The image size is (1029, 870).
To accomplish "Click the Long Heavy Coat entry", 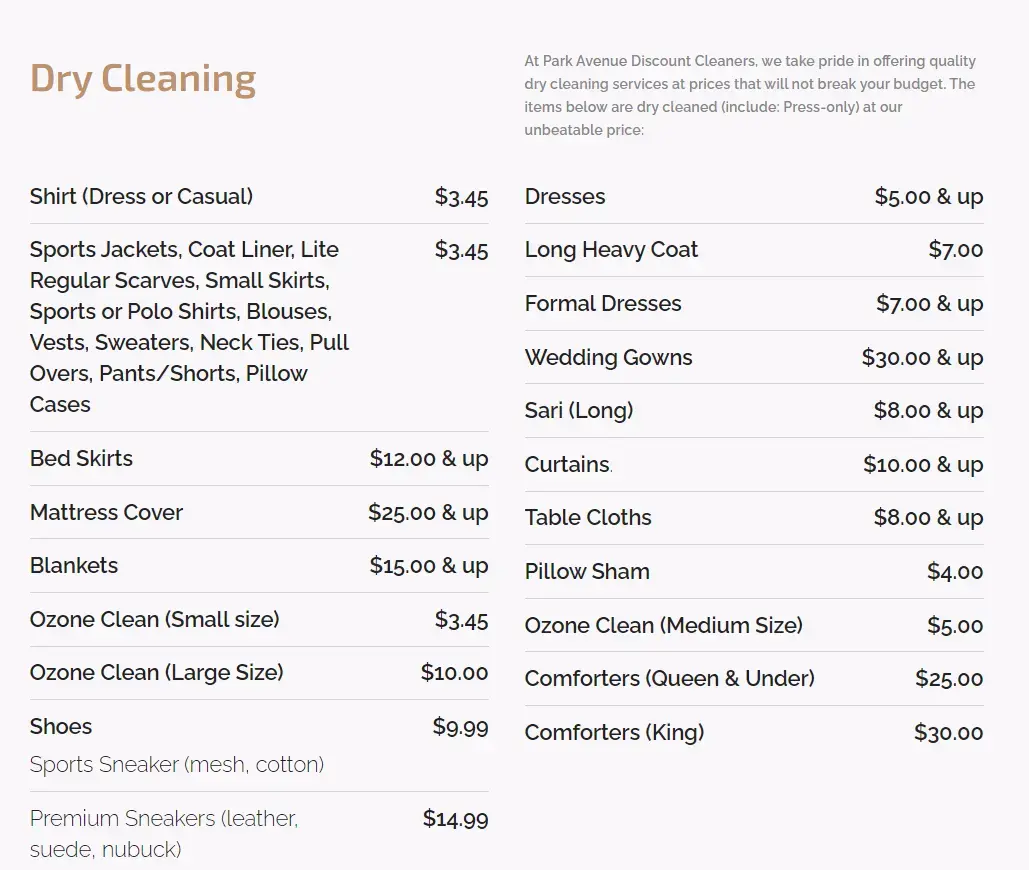I will 611,250.
